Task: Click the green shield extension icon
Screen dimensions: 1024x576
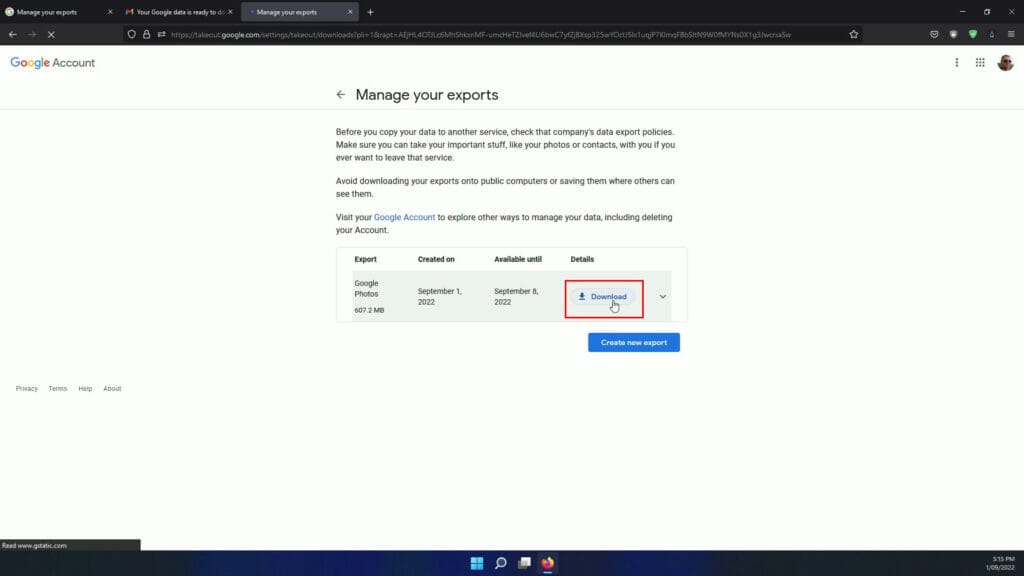Action: pyautogui.click(x=973, y=33)
